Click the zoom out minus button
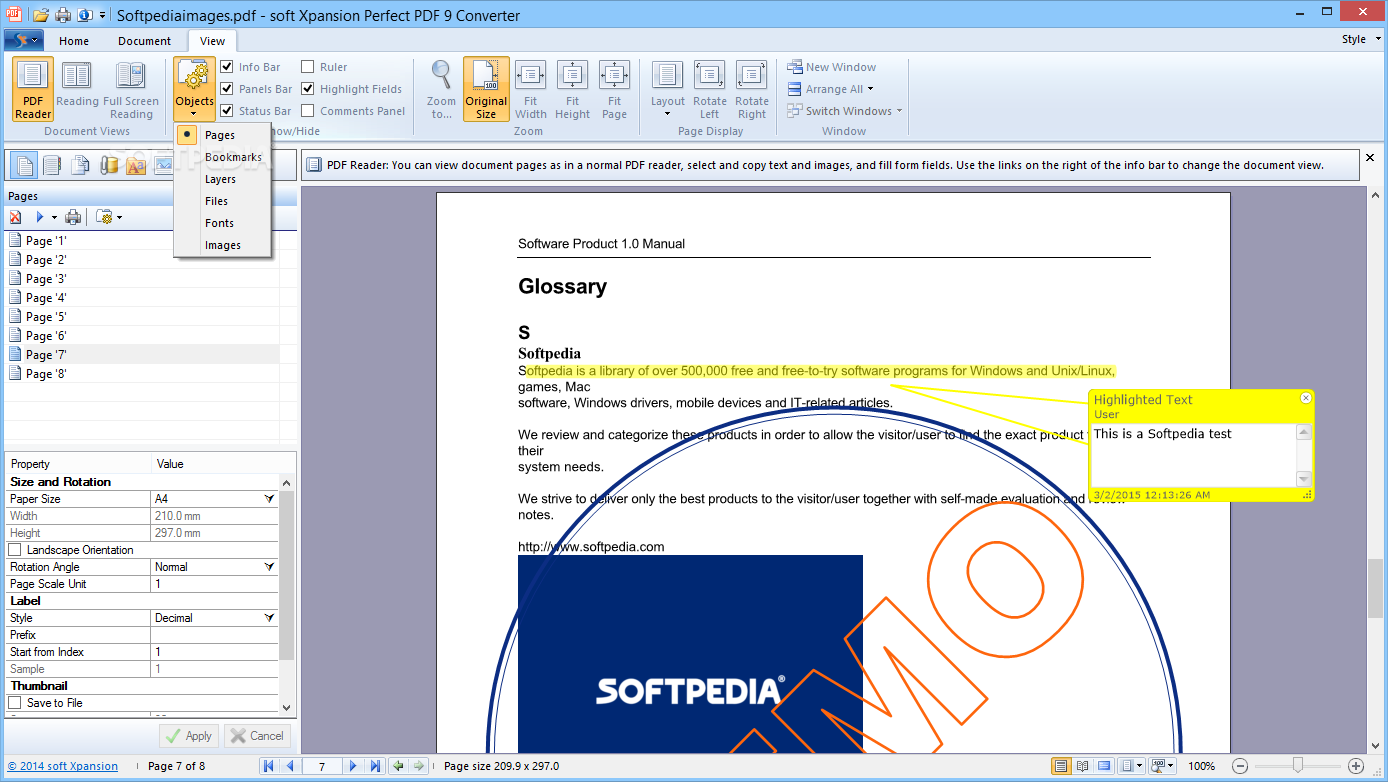The height and width of the screenshot is (782, 1388). tap(1239, 766)
